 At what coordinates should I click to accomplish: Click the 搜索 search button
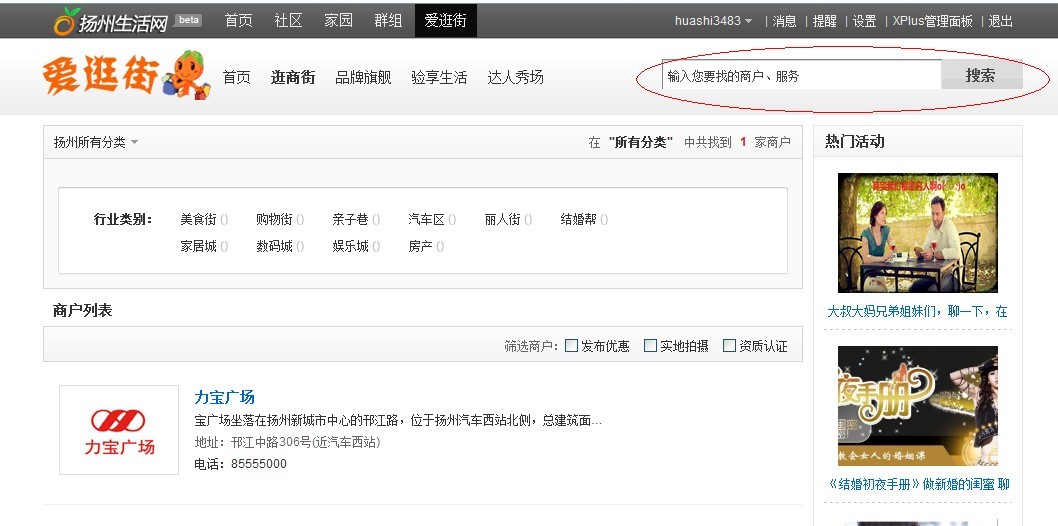982,75
